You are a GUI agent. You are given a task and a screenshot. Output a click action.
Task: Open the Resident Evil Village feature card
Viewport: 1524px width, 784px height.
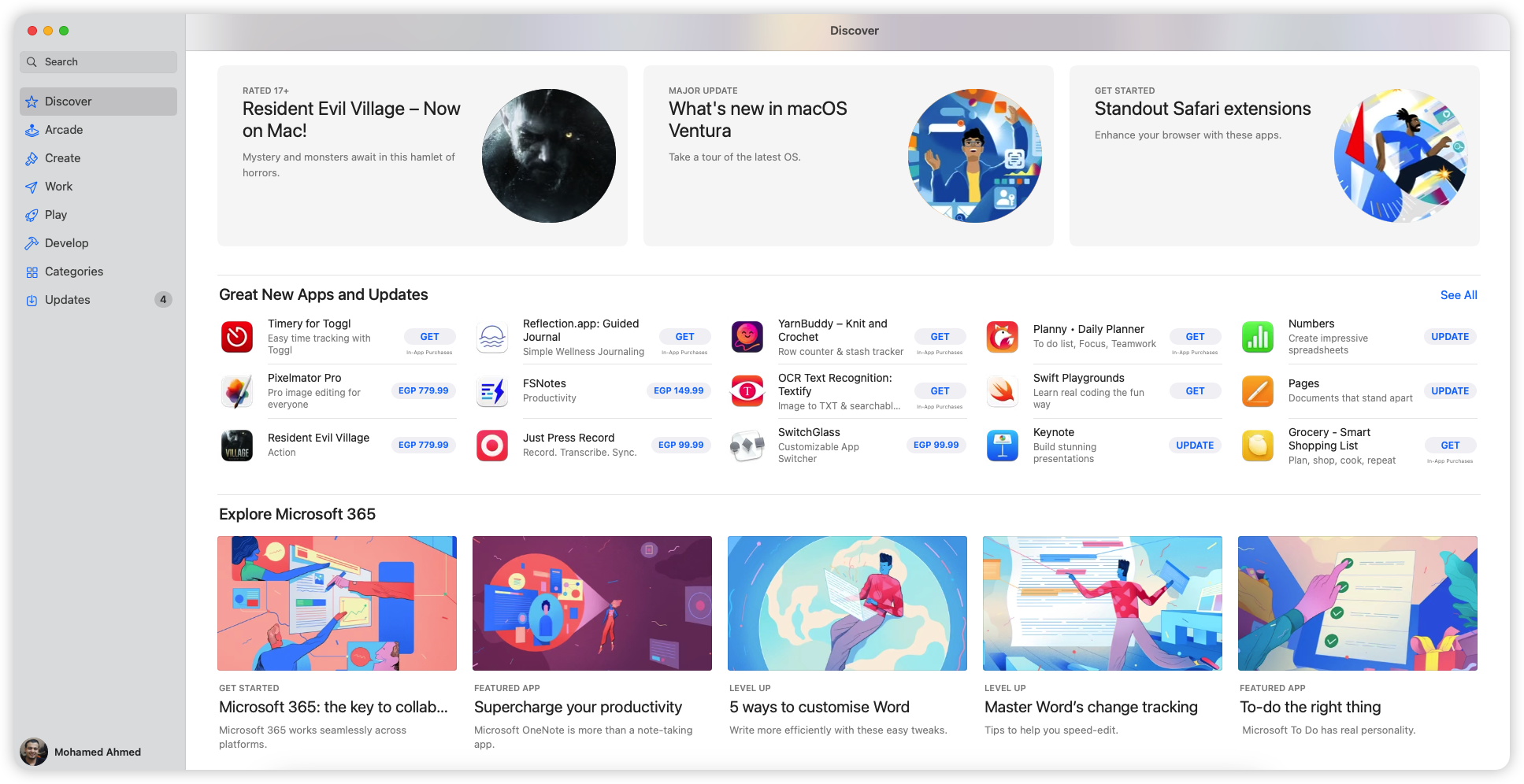pos(422,156)
